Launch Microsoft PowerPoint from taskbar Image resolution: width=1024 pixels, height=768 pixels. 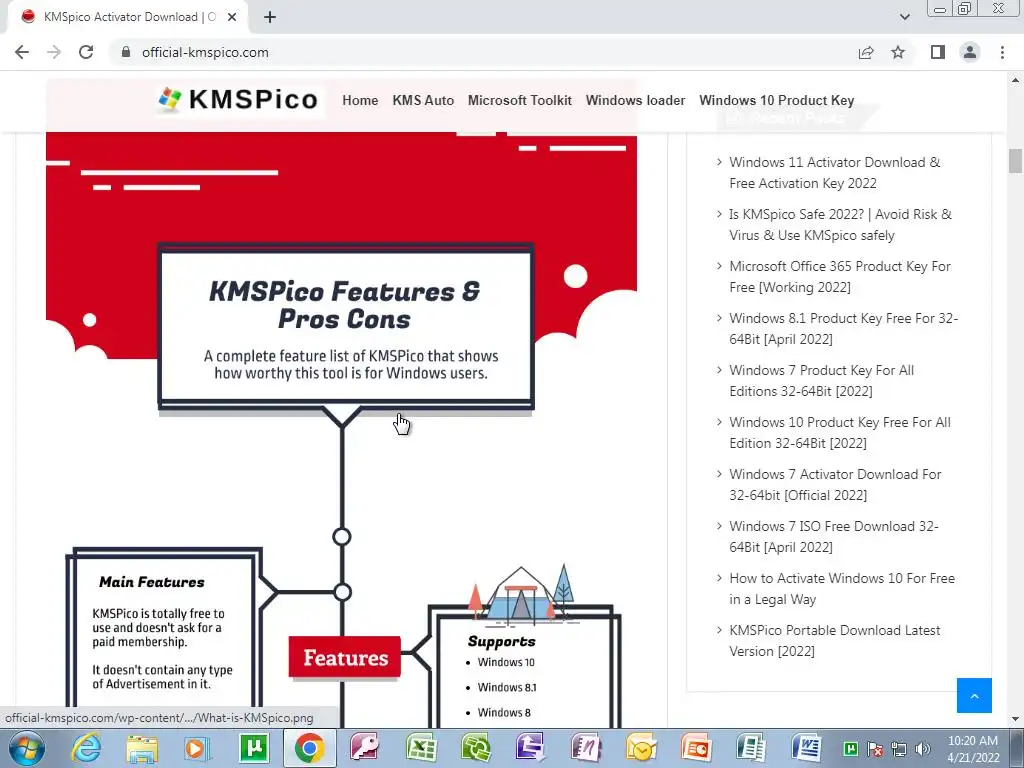click(x=696, y=748)
